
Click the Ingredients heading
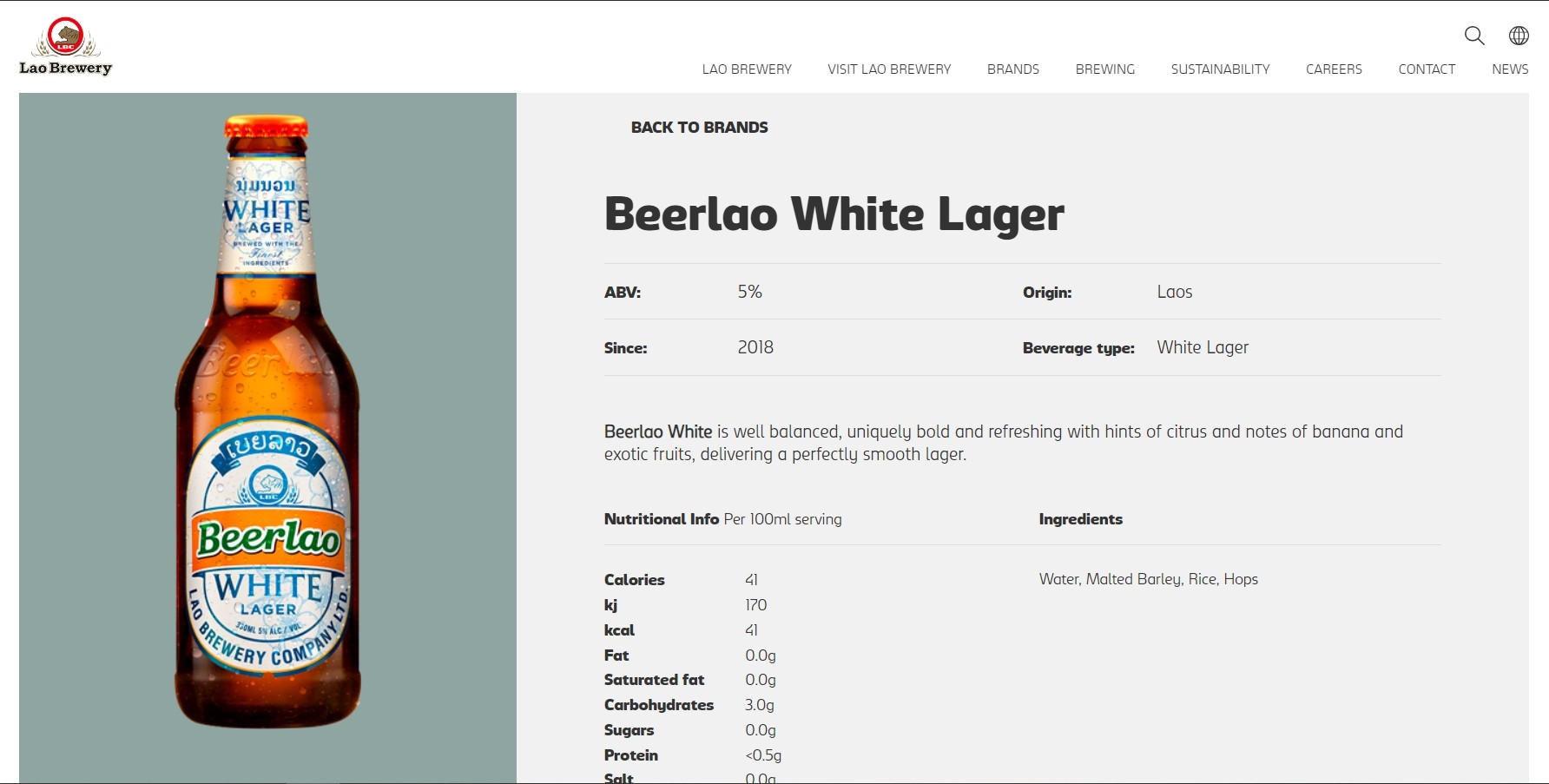tap(1081, 519)
